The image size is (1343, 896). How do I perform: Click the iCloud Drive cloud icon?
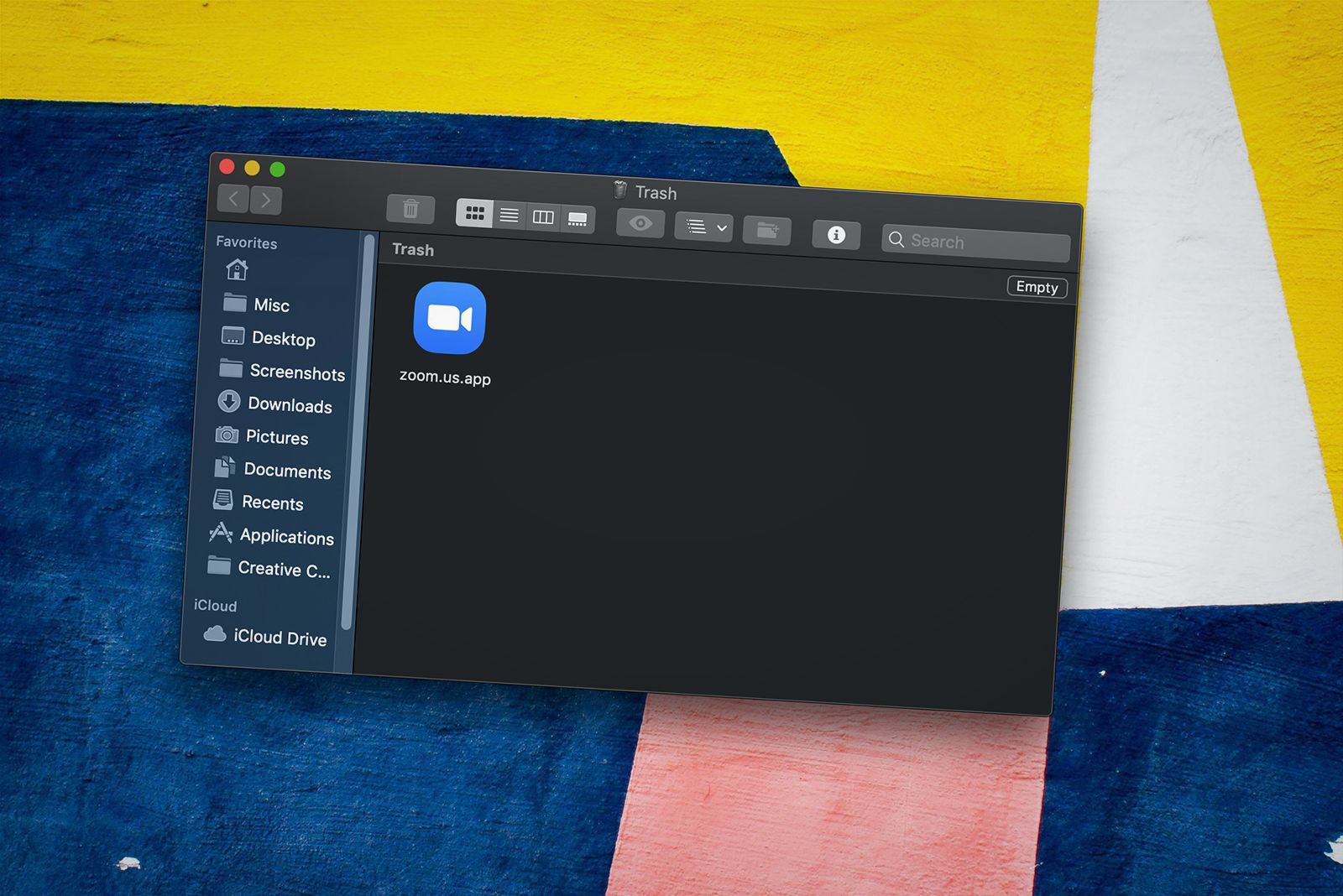(216, 634)
